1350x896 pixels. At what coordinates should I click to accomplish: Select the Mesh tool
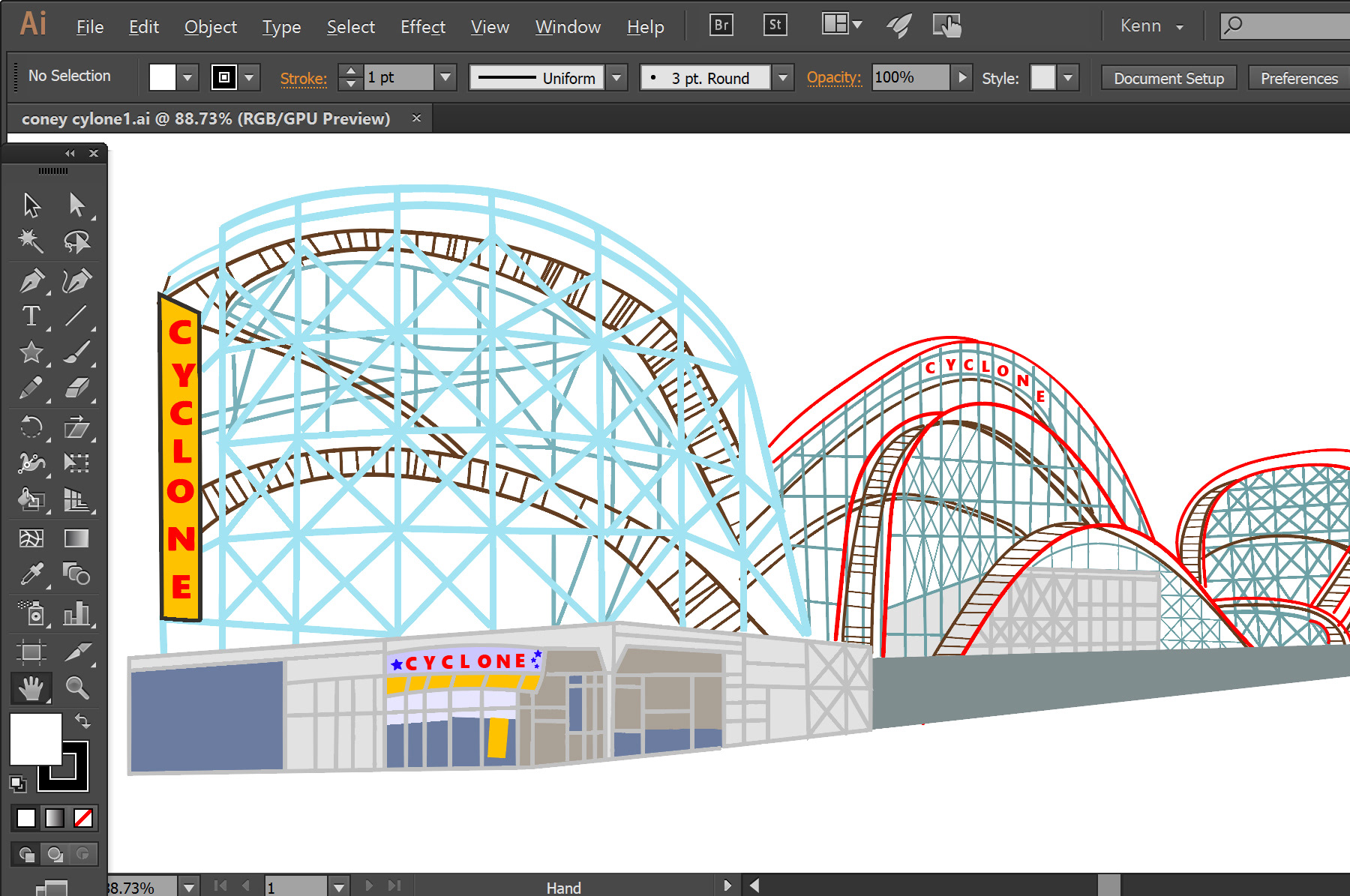(x=31, y=538)
